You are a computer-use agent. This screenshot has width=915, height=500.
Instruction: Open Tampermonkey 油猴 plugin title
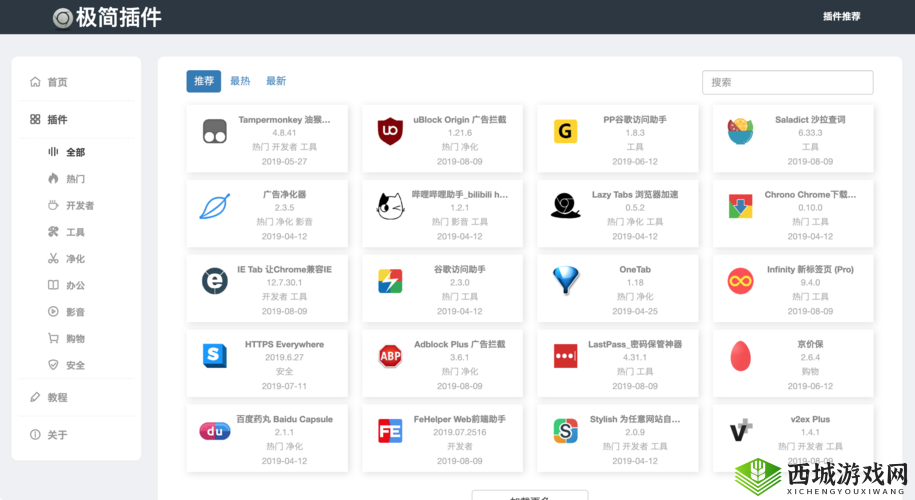[284, 120]
